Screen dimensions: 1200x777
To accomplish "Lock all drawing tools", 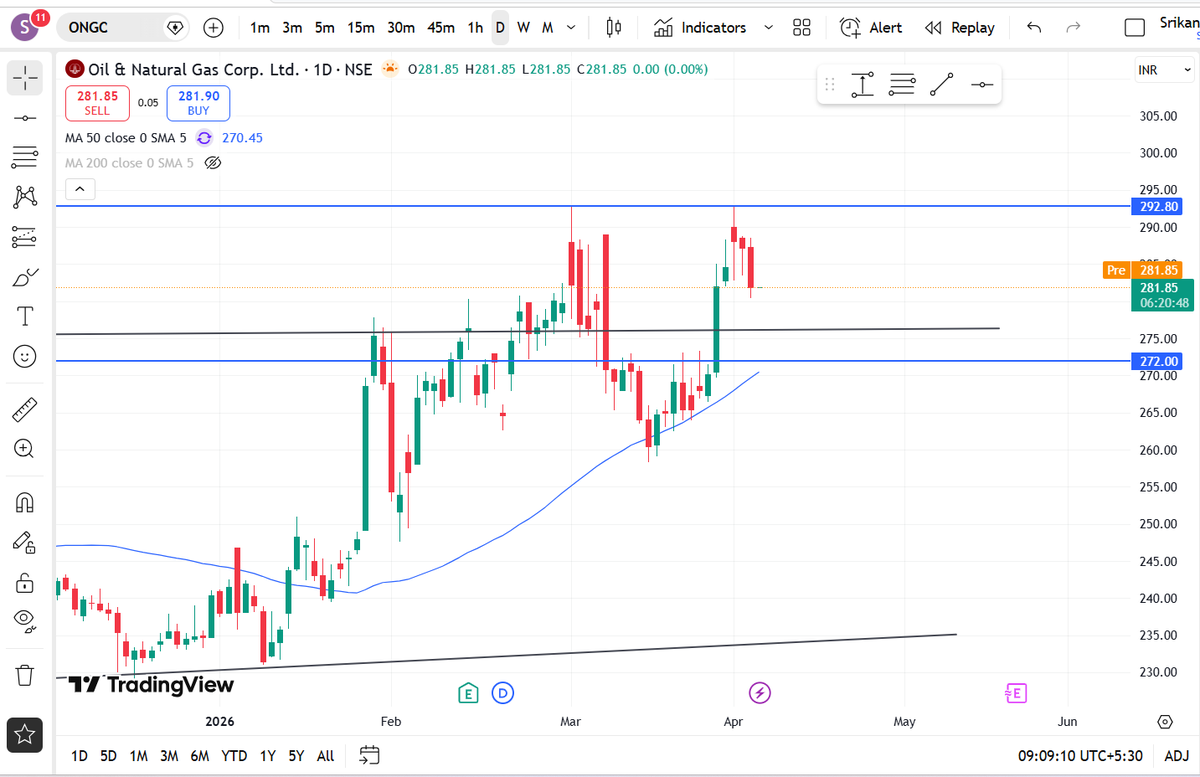I will pyautogui.click(x=25, y=582).
